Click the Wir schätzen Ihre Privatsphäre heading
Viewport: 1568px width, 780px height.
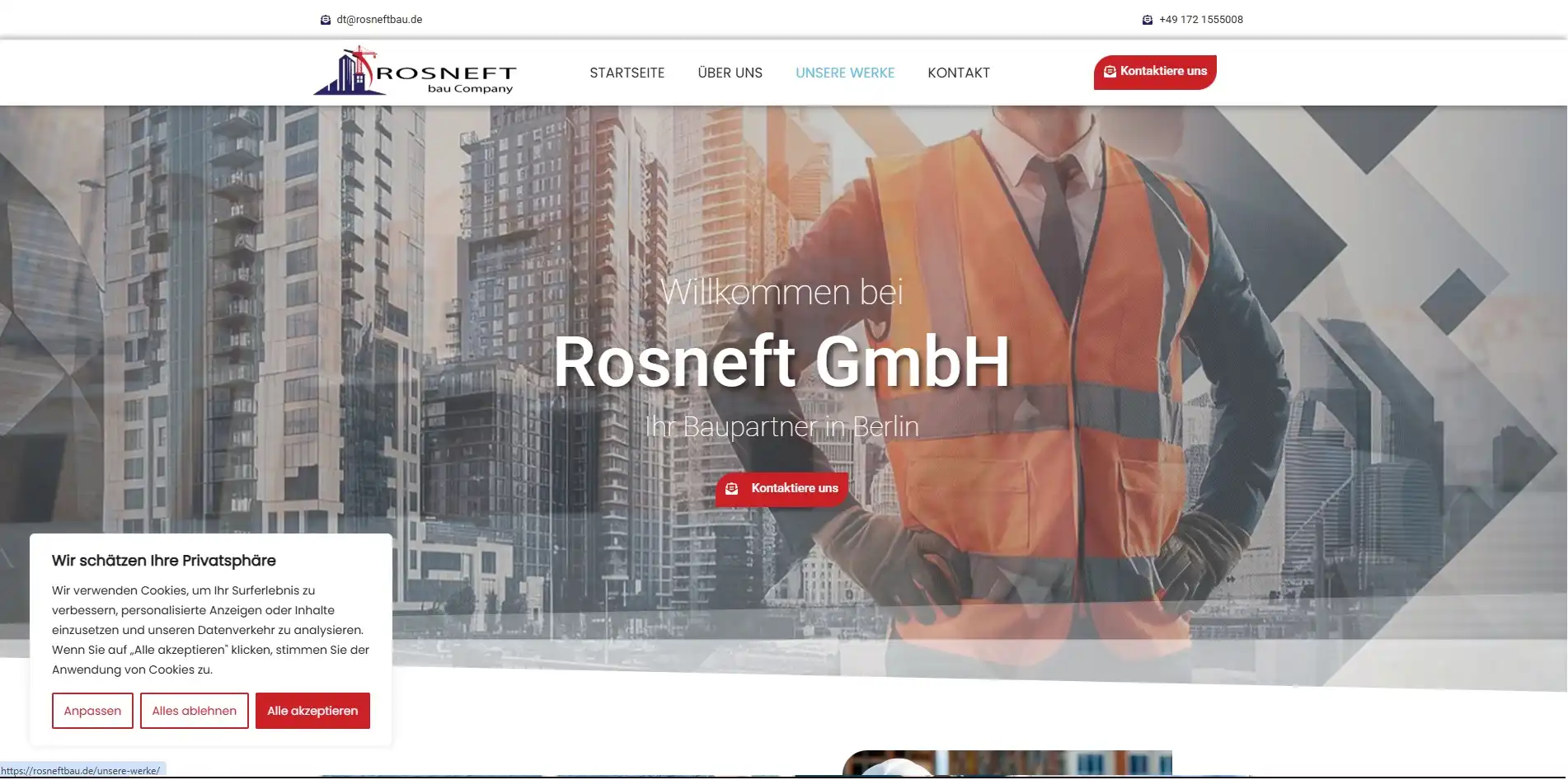coord(164,561)
